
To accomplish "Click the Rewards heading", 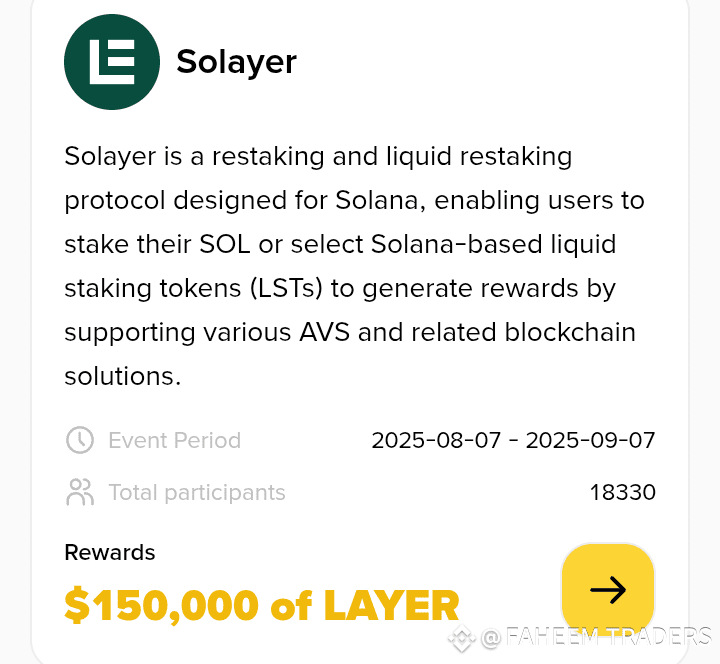I will pos(110,552).
